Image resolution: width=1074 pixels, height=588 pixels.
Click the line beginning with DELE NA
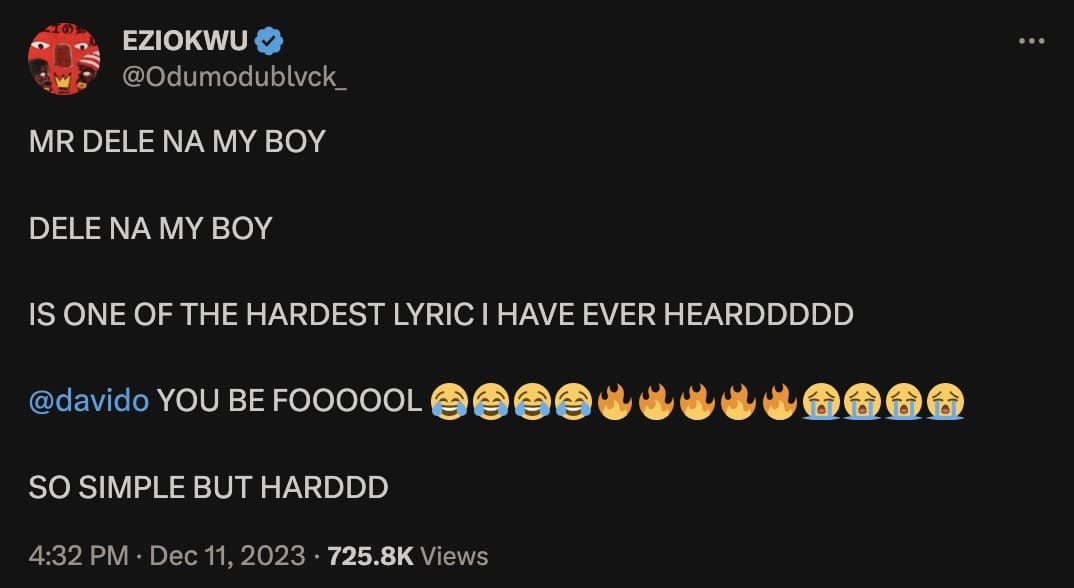[151, 228]
